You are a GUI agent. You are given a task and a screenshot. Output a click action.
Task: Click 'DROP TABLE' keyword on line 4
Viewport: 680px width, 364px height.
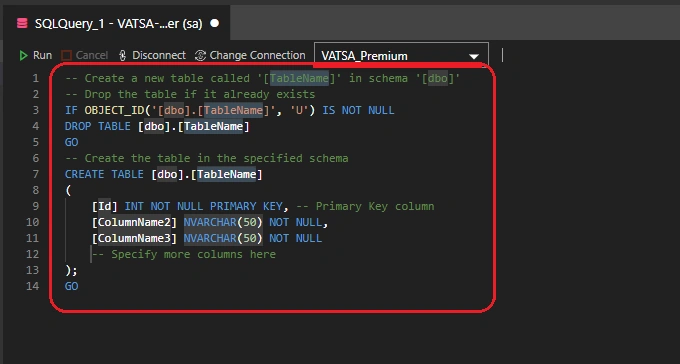pyautogui.click(x=98, y=126)
